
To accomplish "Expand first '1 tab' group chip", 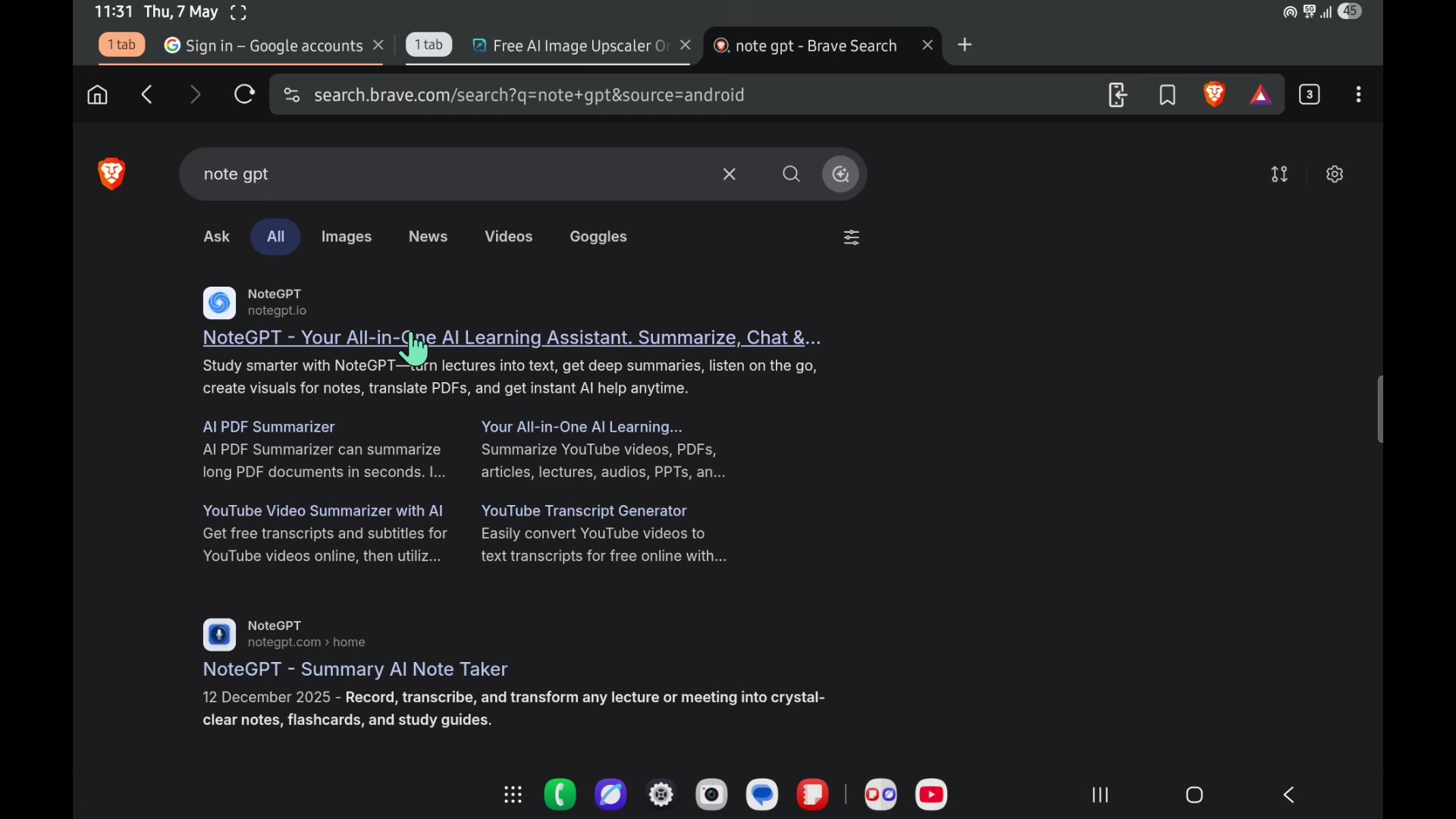I will [x=121, y=45].
